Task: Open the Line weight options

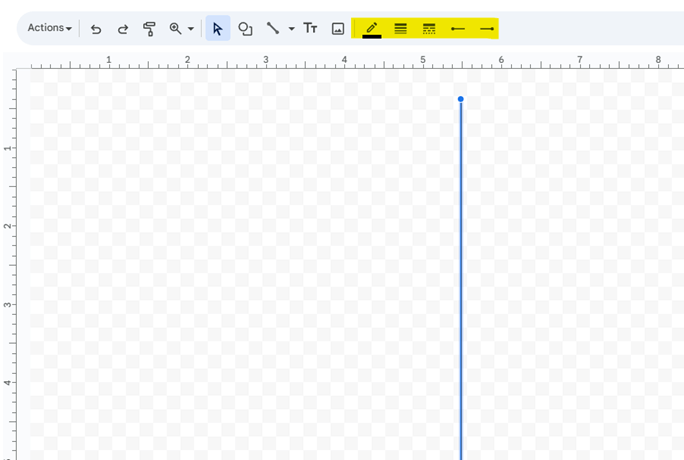Action: 400,29
